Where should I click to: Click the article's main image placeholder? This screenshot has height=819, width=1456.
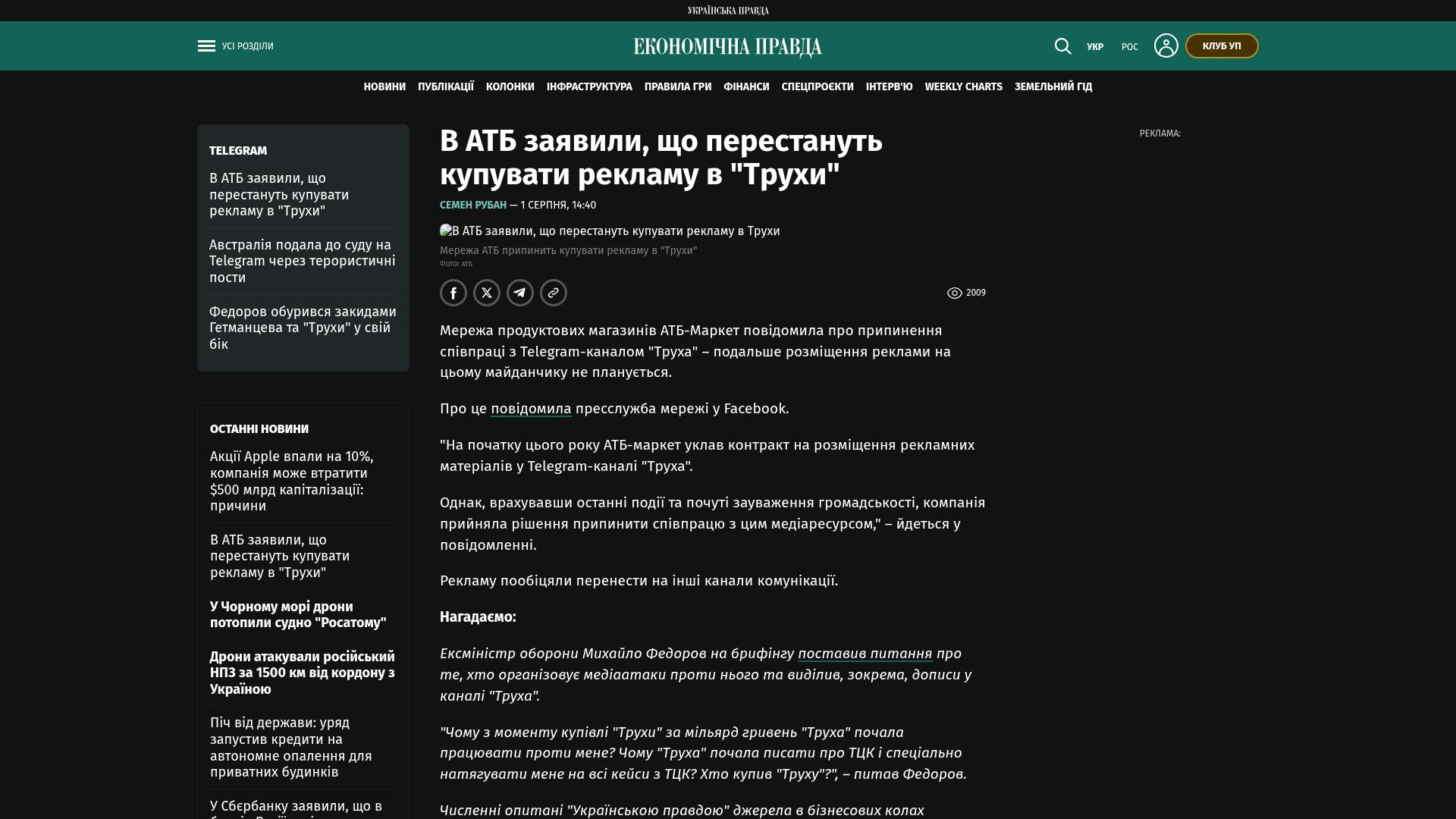[610, 231]
